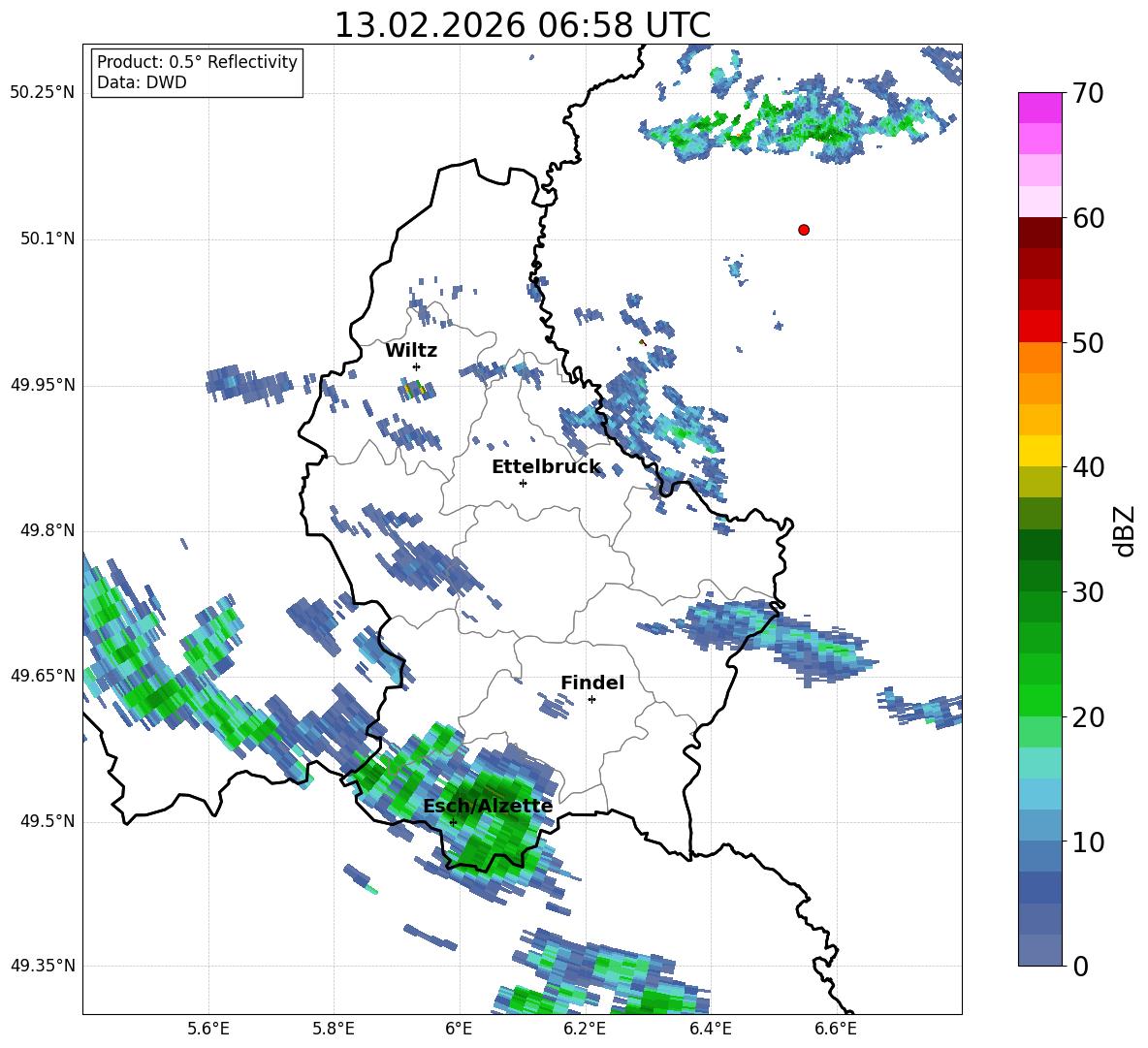Viewport: 1148px width, 1048px height.
Task: Click the Findel station cross marker
Action: pyautogui.click(x=591, y=700)
